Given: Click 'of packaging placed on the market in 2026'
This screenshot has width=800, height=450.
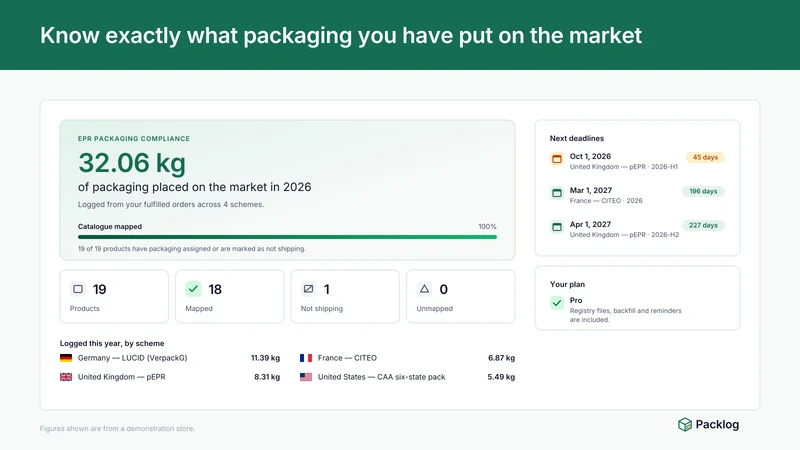Looking at the screenshot, I should [194, 187].
